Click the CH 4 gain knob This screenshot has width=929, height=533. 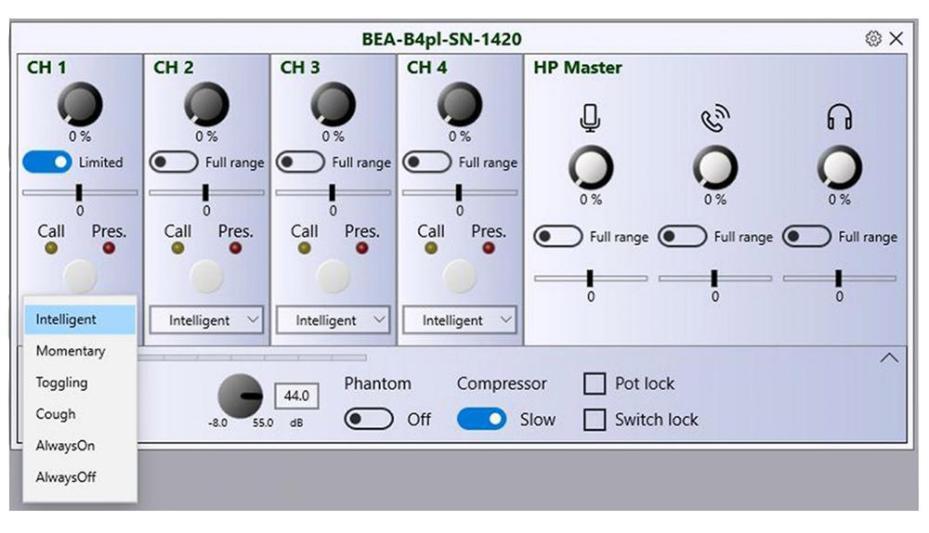point(459,104)
